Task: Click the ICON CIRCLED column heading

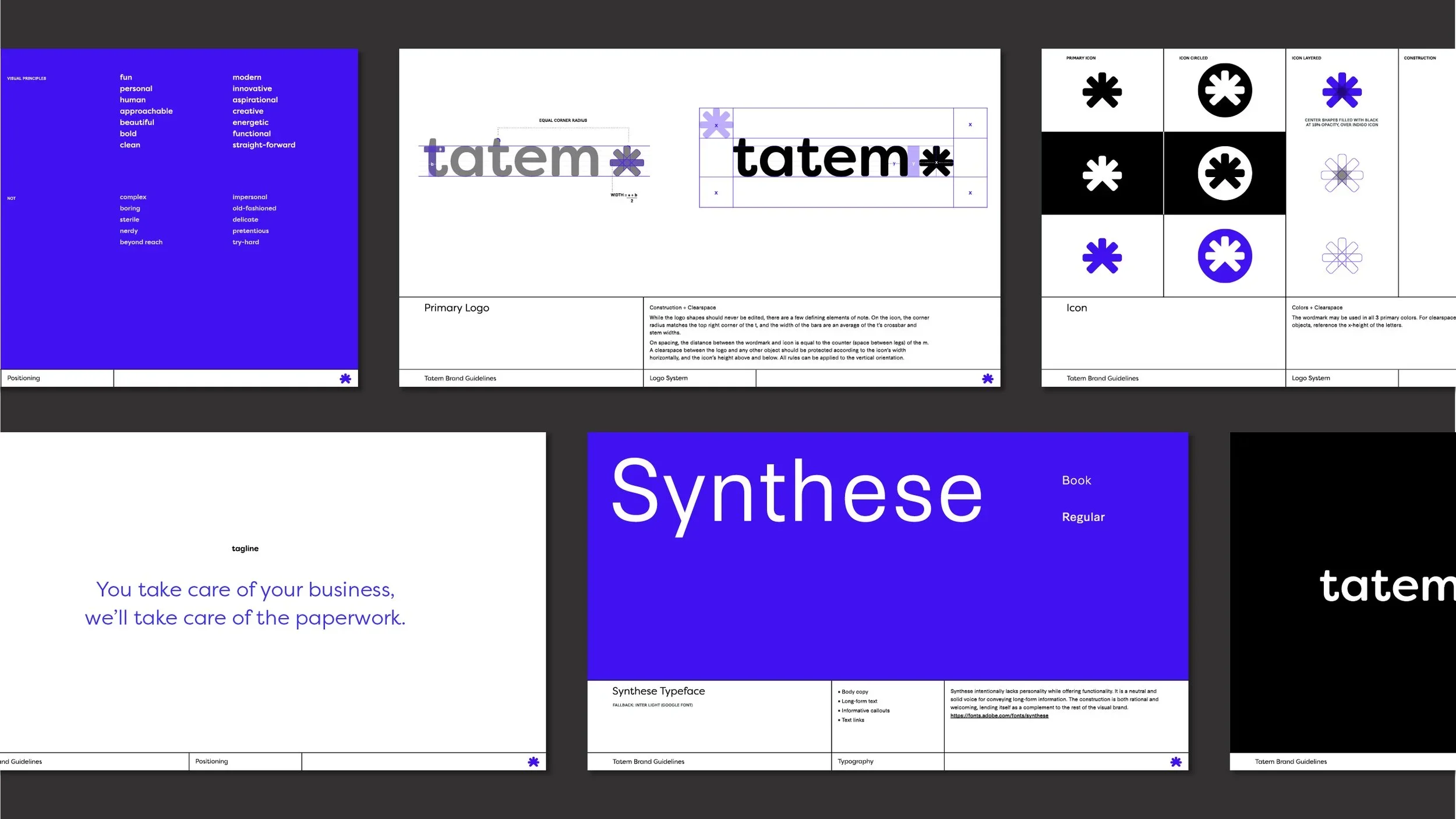Action: (1193, 58)
